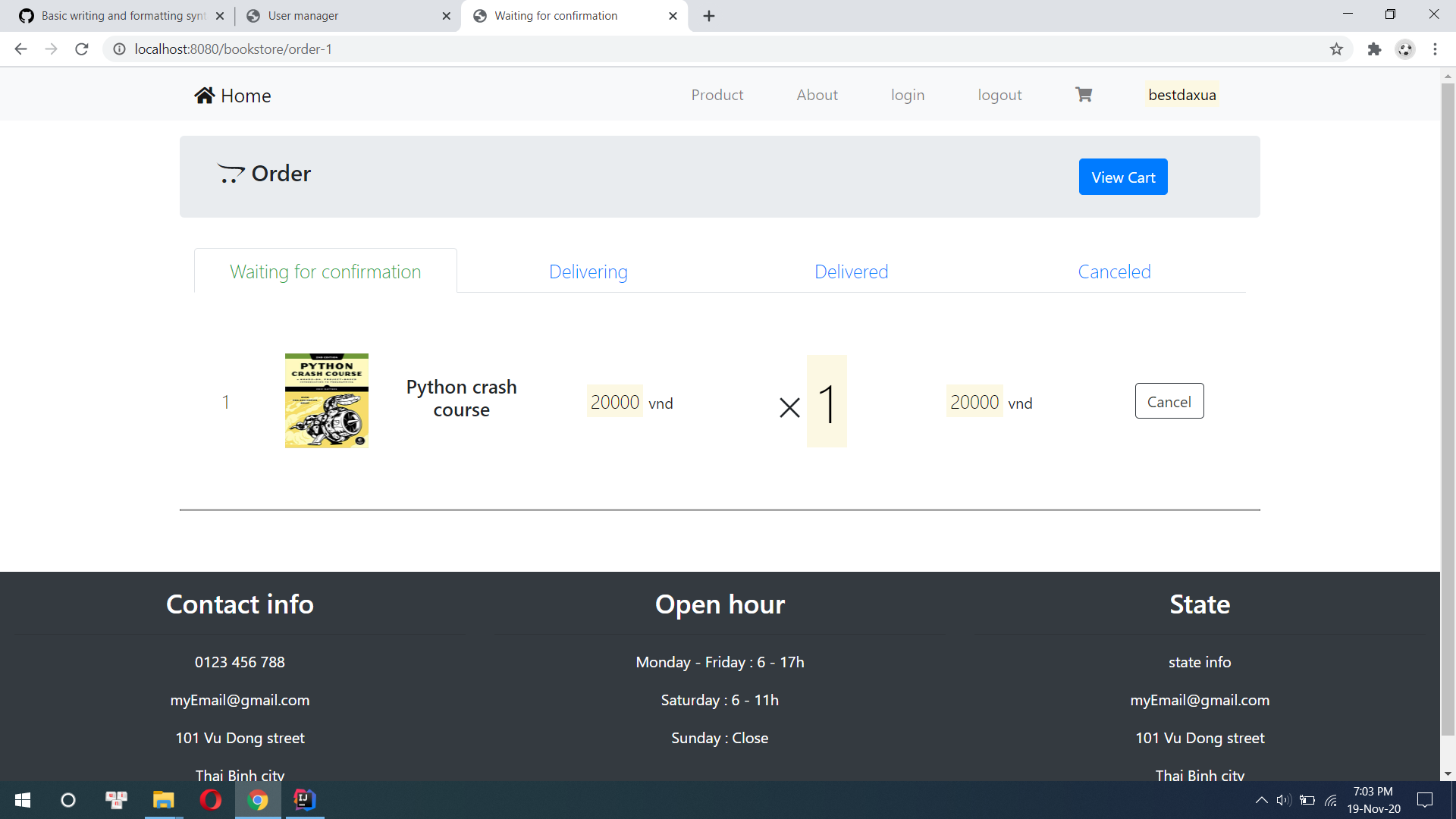The width and height of the screenshot is (1456, 819).
Task: View site information icon in address bar
Action: point(119,49)
